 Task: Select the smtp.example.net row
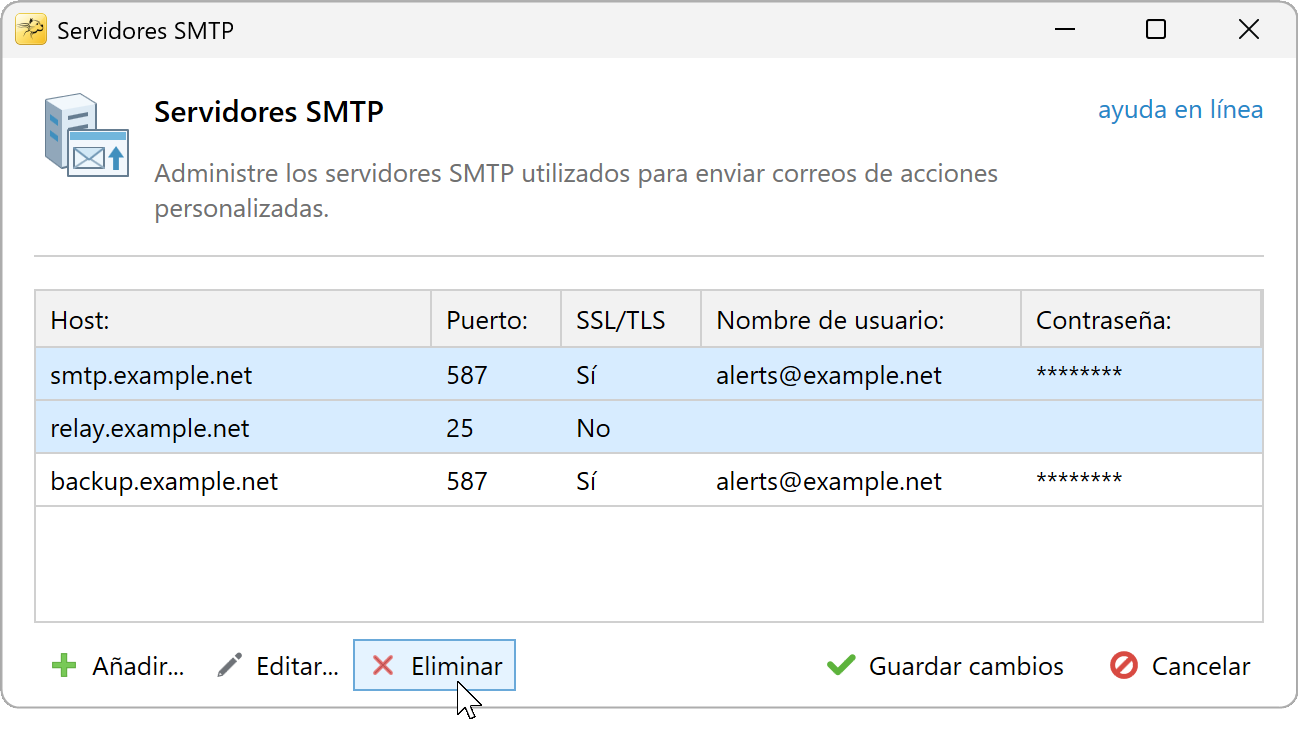coord(648,375)
